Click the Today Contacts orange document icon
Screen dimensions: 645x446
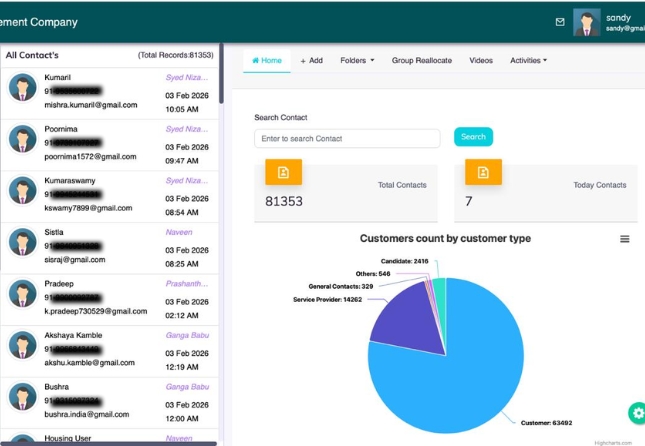coord(484,172)
